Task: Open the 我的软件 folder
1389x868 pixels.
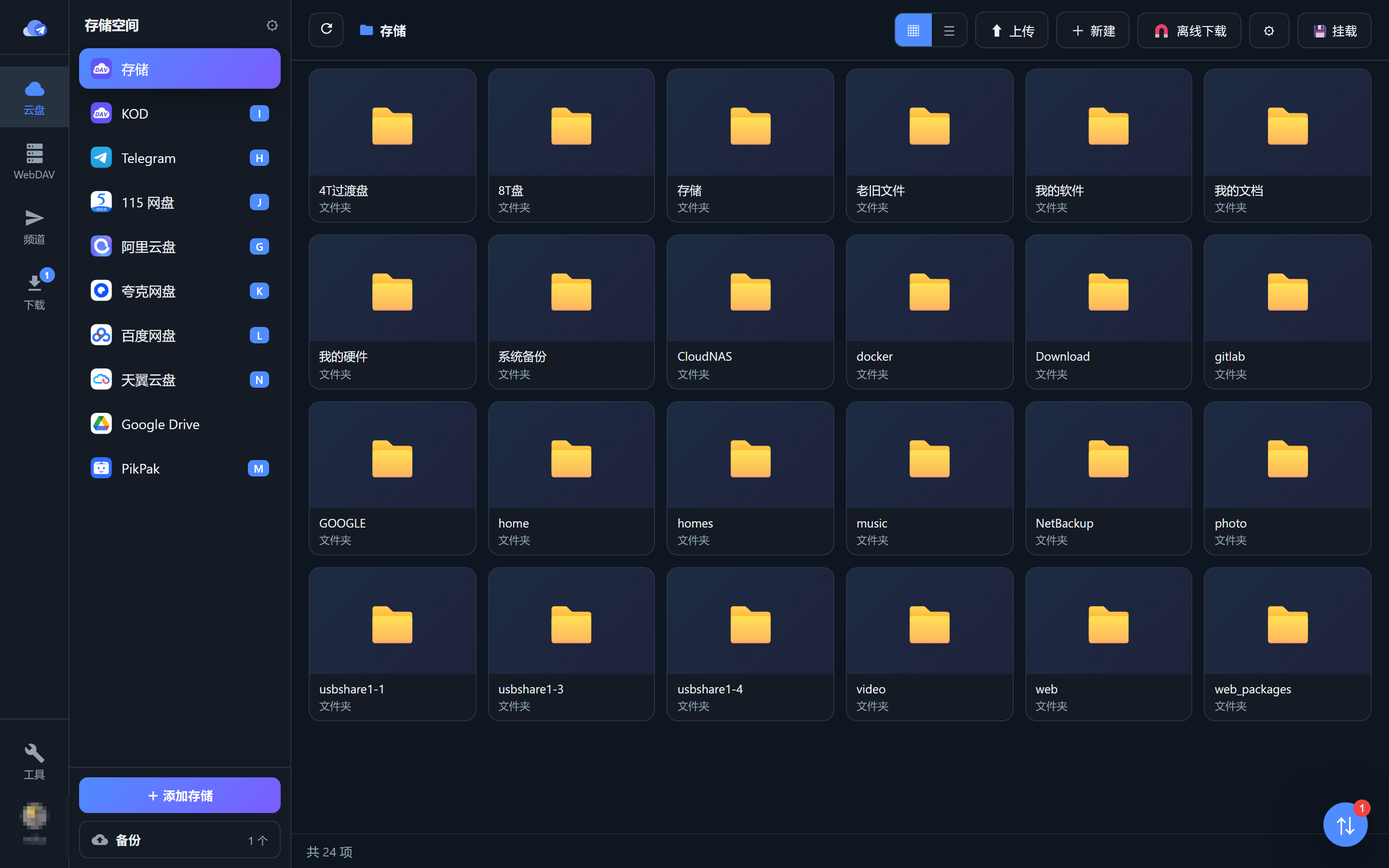Action: click(1108, 145)
